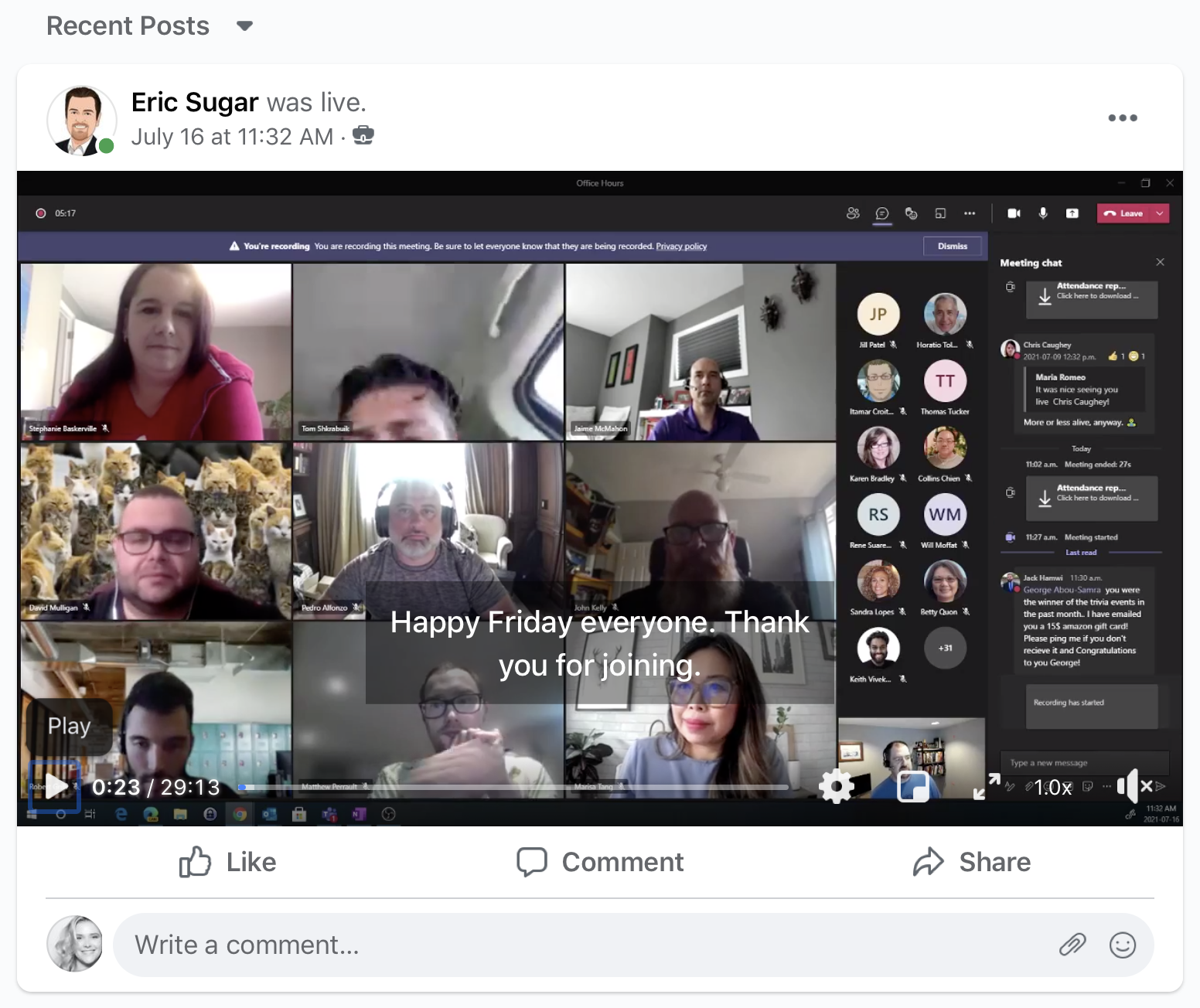This screenshot has height=1008, width=1200.
Task: Check the post audience group icon
Action: [x=363, y=136]
